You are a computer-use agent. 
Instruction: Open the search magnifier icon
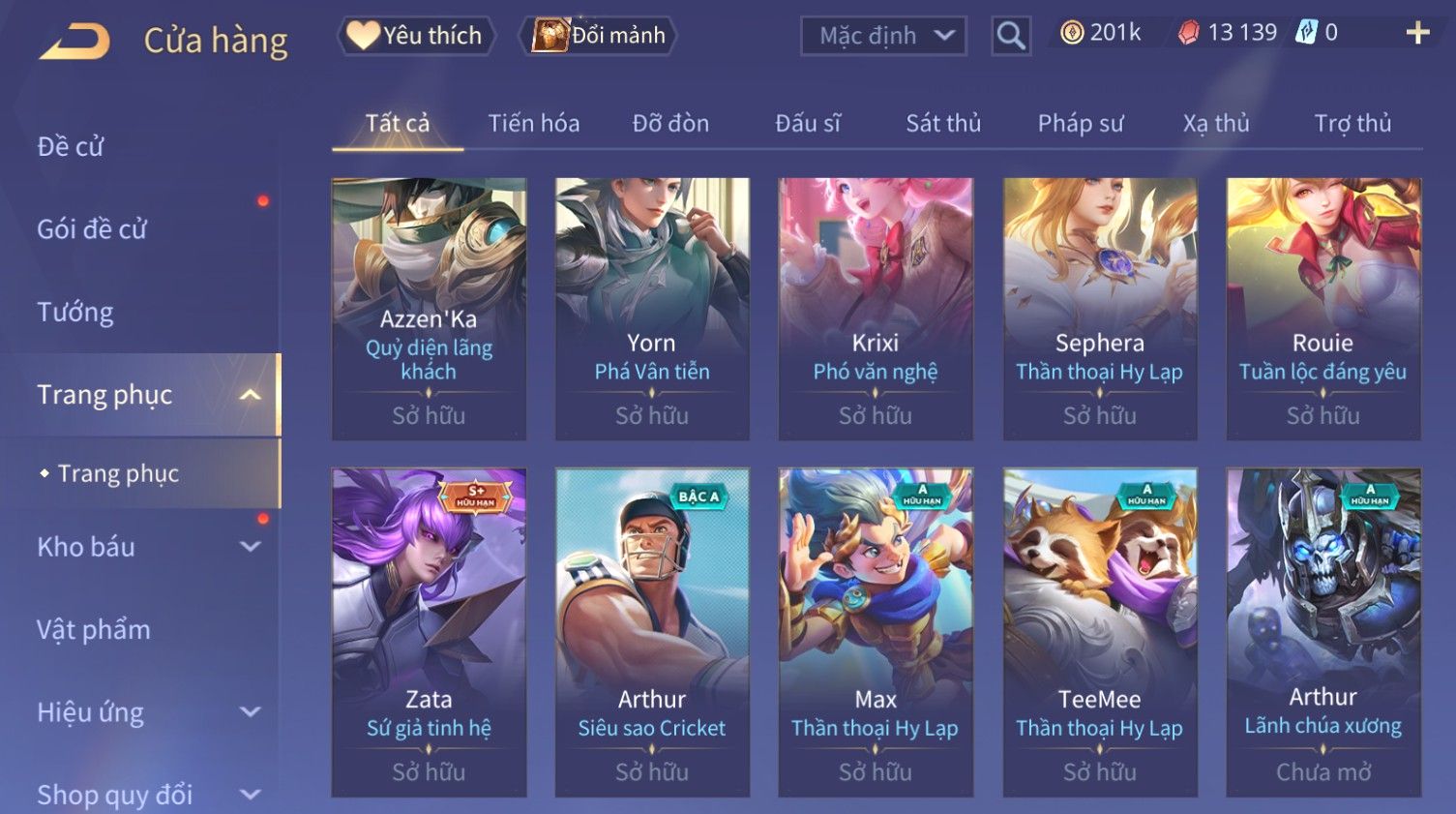(1011, 36)
